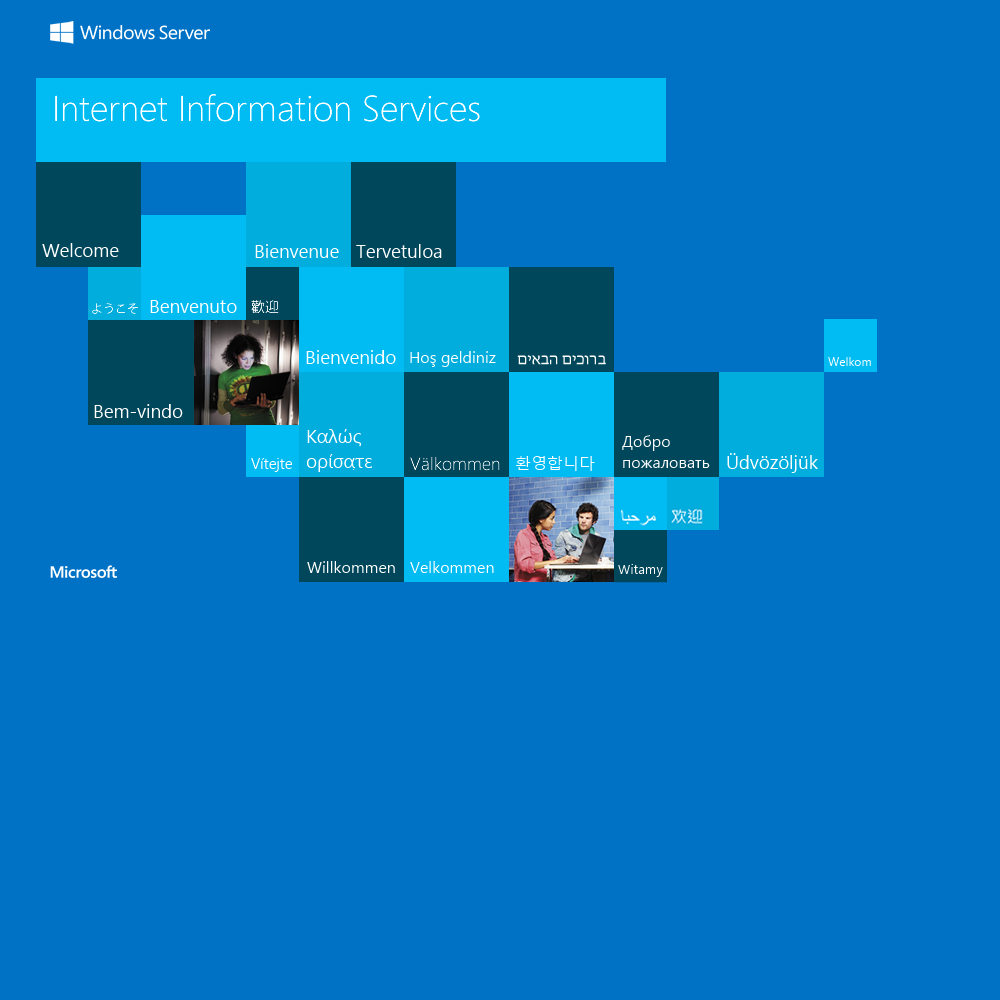Image resolution: width=1000 pixels, height=1000 pixels.
Task: Select the "Welcome" tile
Action: pos(89,214)
